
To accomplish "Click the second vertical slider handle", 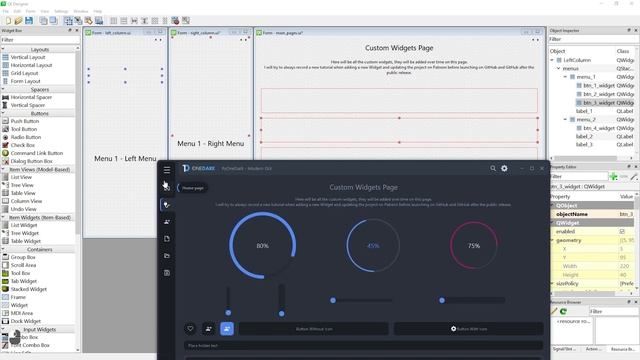I will (282, 313).
